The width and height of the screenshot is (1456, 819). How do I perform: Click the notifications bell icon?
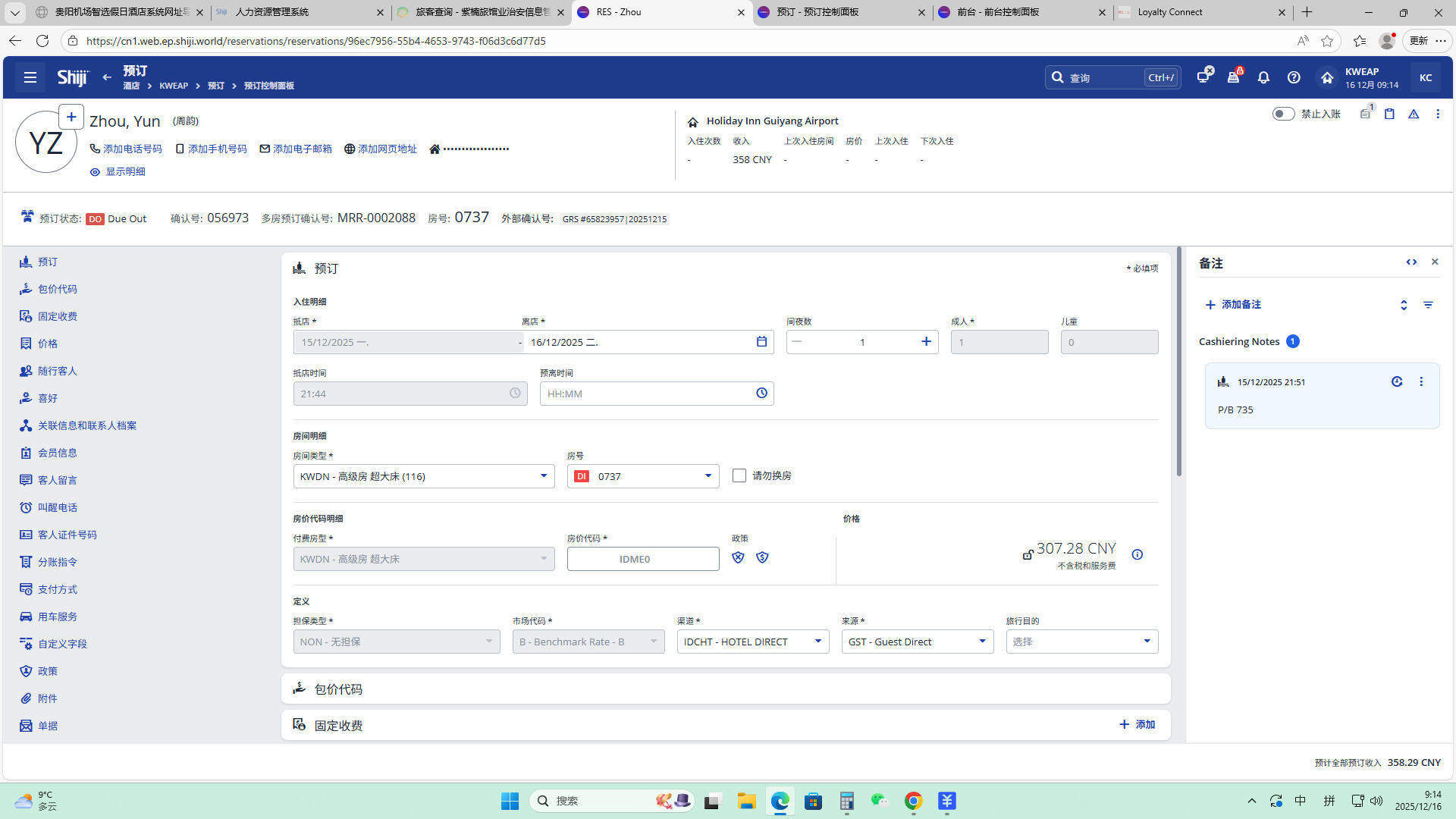pyautogui.click(x=1263, y=77)
